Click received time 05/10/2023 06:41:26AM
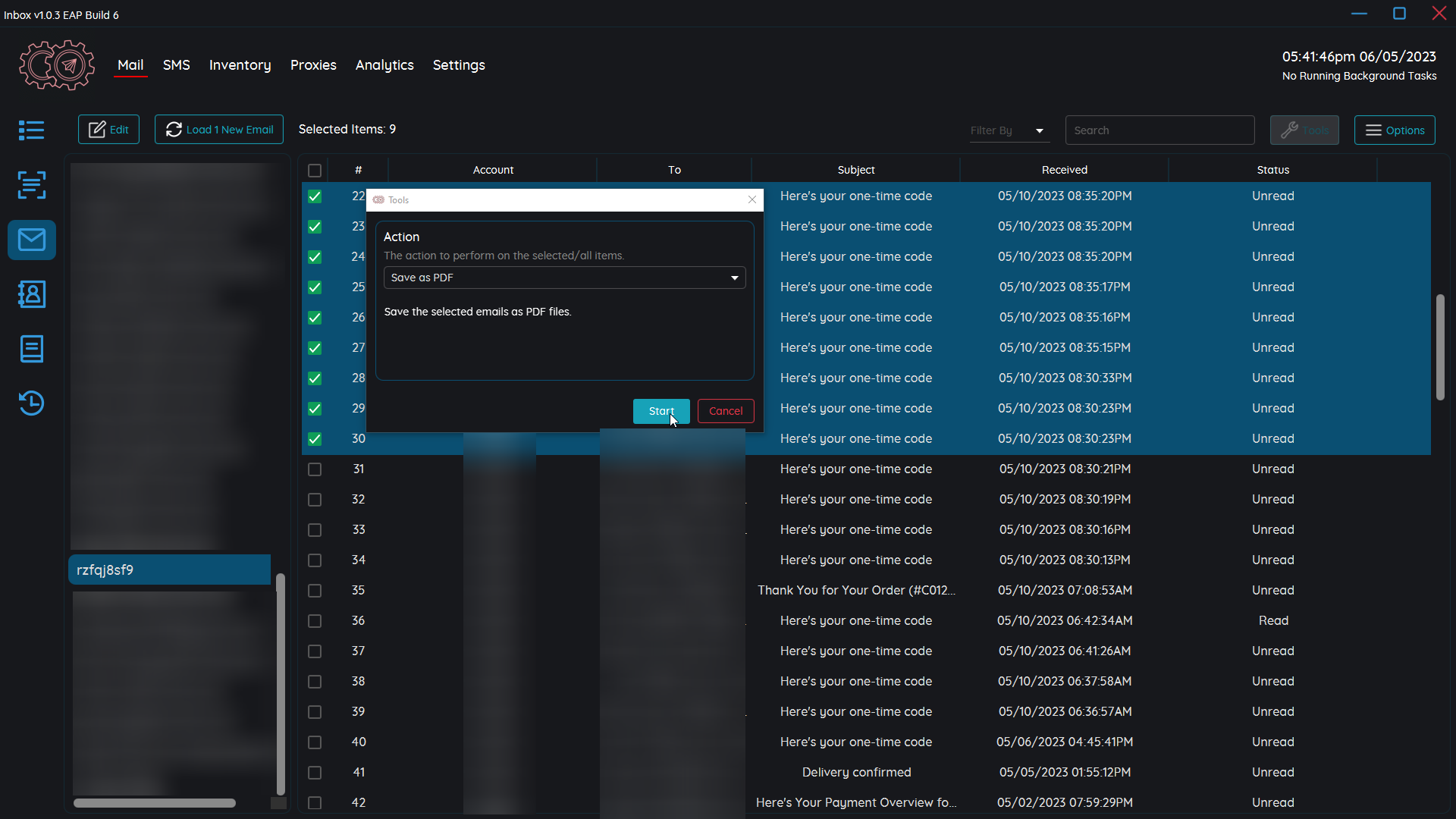This screenshot has width=1456, height=819. pos(1065,651)
